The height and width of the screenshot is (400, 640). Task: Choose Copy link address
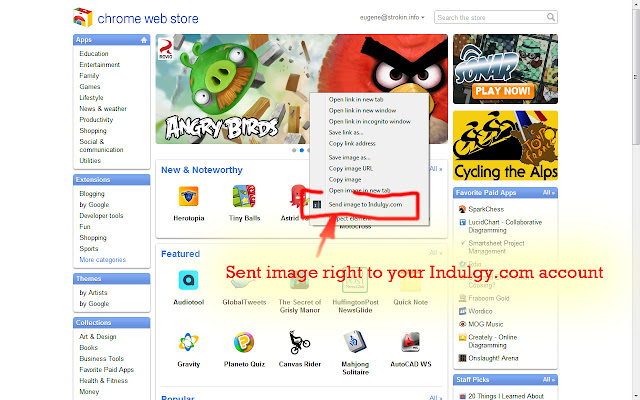click(352, 144)
